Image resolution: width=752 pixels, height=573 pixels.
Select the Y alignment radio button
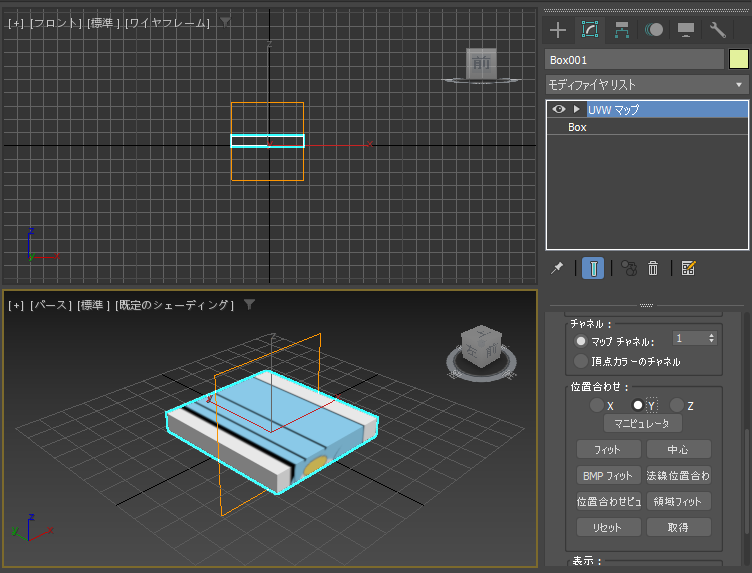(637, 405)
